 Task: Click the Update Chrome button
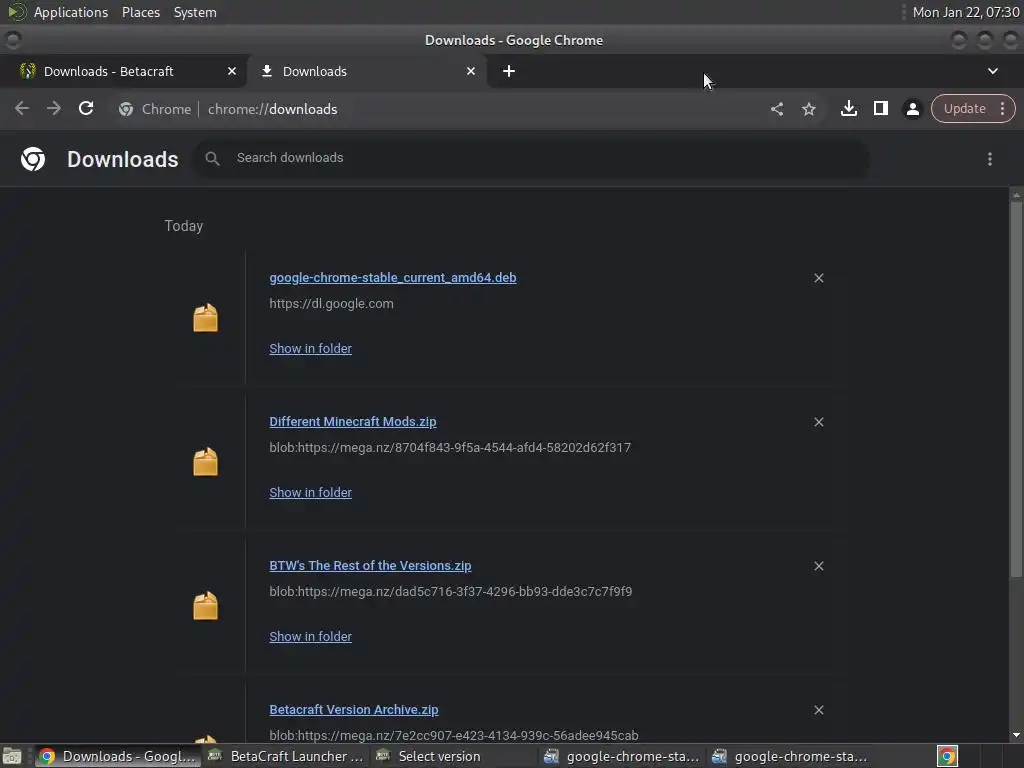click(965, 108)
